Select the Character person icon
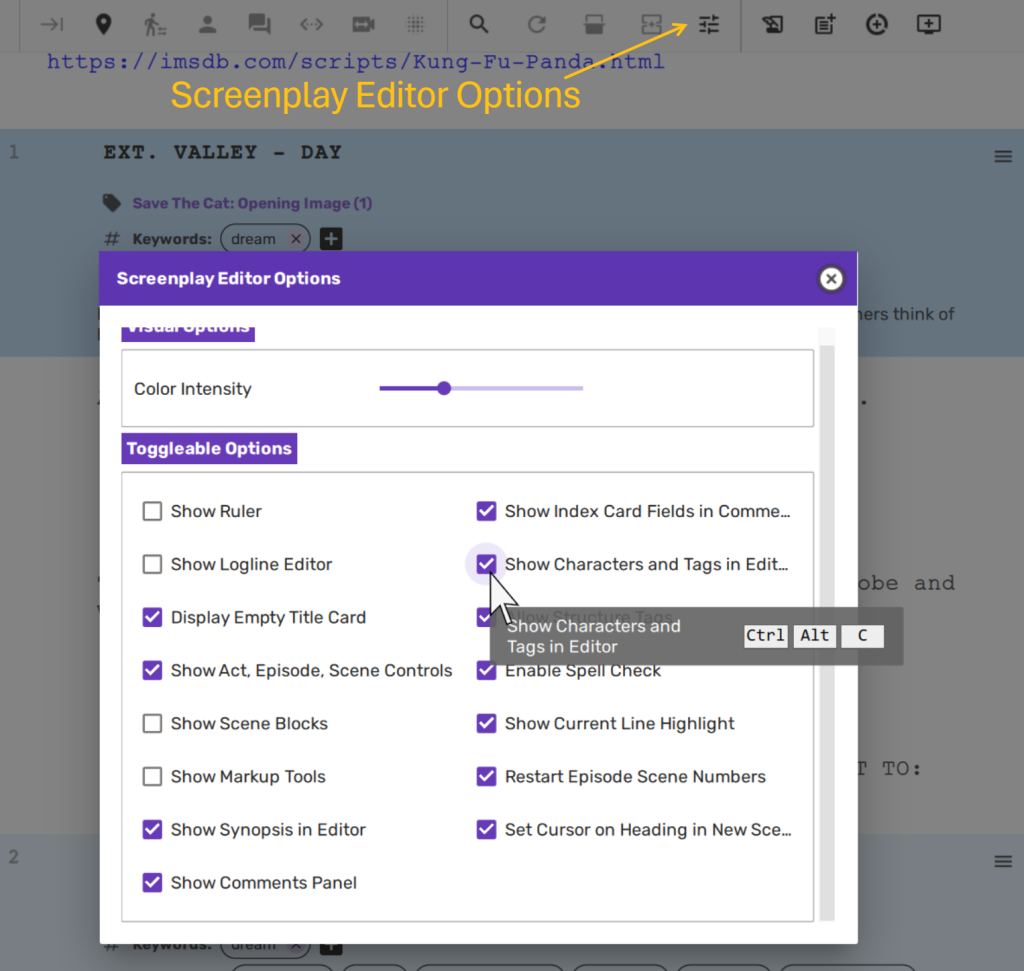 click(207, 24)
